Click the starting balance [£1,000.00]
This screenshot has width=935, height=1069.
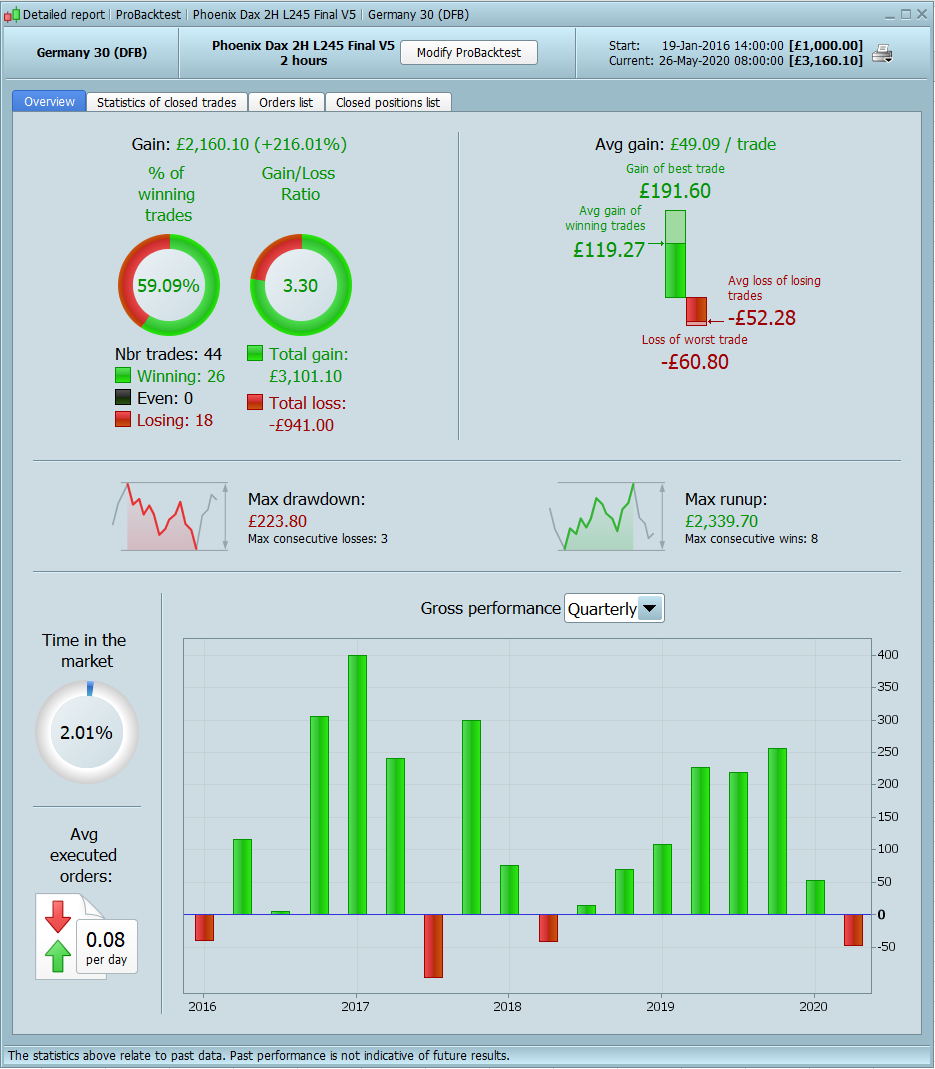(x=826, y=46)
